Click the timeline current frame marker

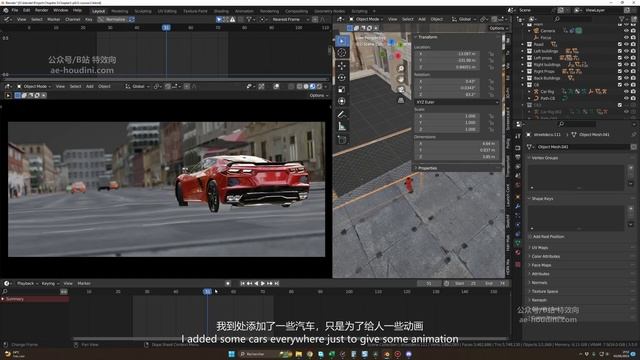(207, 291)
